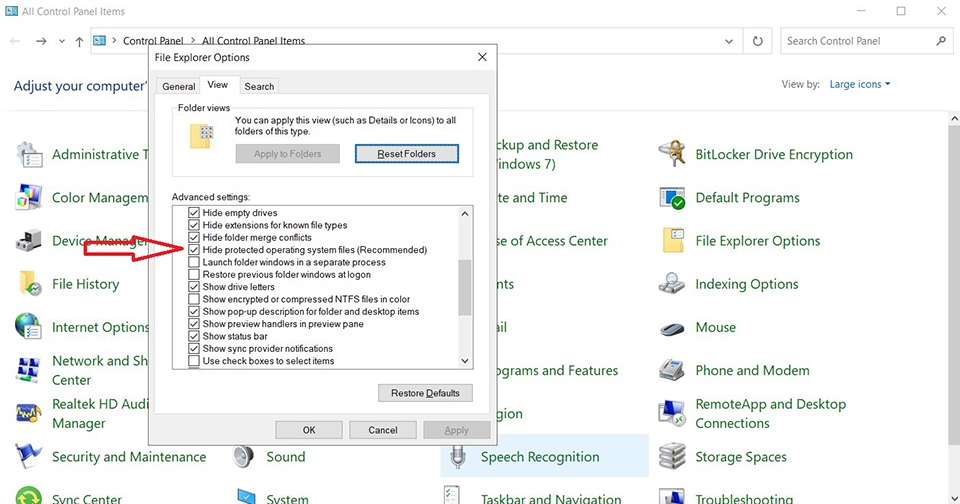The width and height of the screenshot is (960, 504).
Task: Click the Restore Defaults button
Action: 425,393
